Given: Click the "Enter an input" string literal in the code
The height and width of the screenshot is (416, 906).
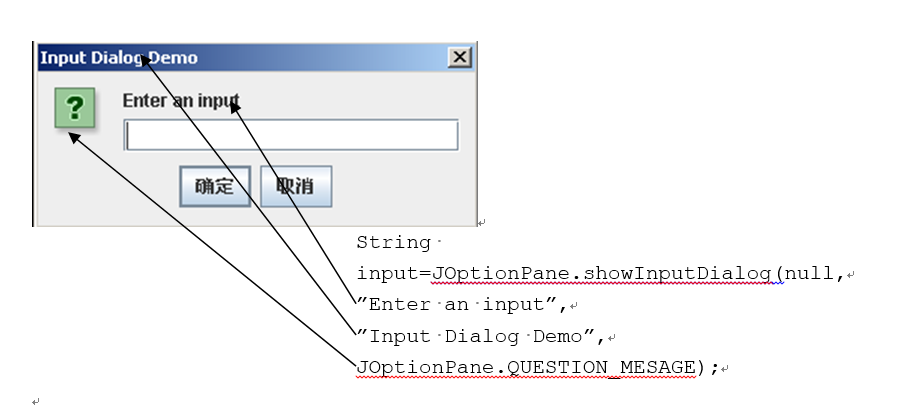Looking at the screenshot, I should point(458,304).
